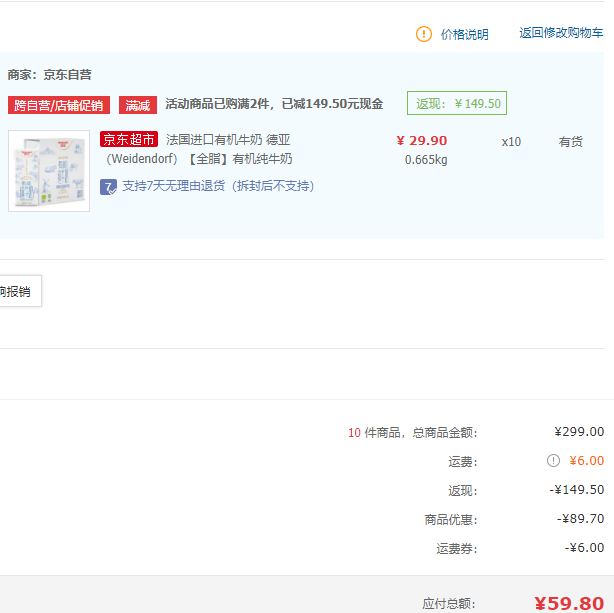This screenshot has height=613, width=614.
Task: Select the 商品优惠 label
Action: [451, 520]
